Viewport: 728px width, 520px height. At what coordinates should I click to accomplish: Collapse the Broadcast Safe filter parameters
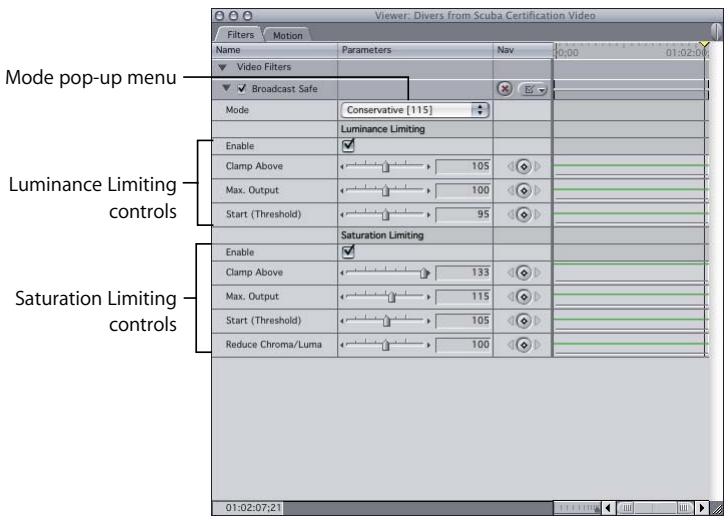pyautogui.click(x=226, y=88)
